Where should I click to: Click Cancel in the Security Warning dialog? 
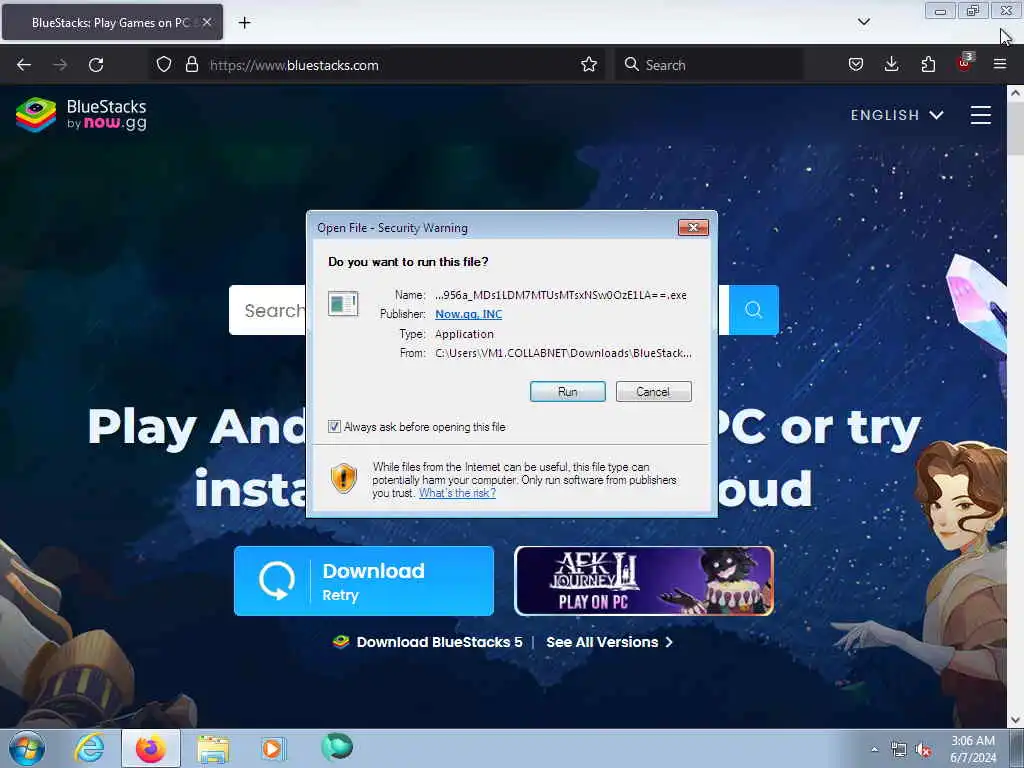[x=653, y=392]
